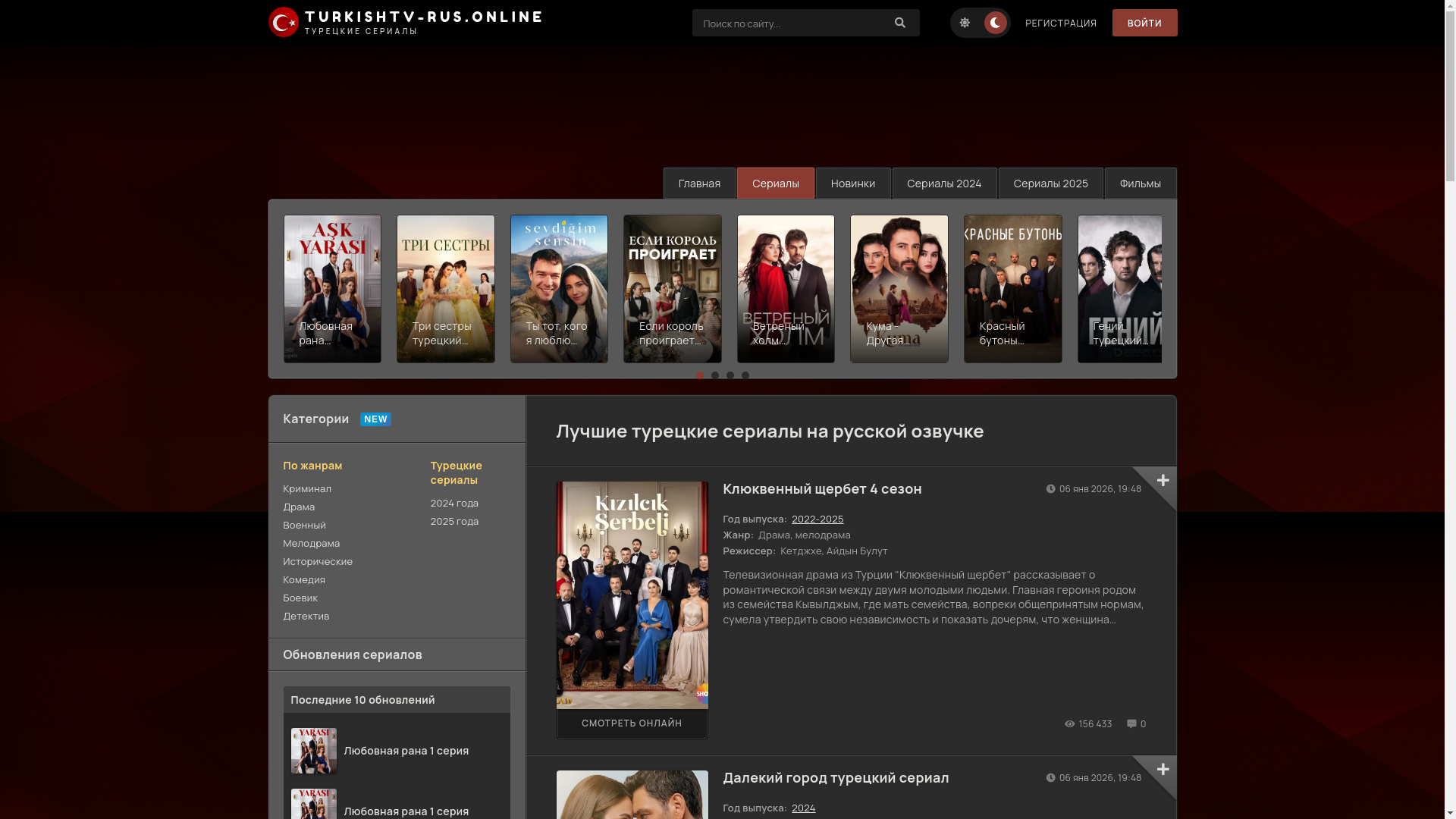Switch to dark theme moon icon
The width and height of the screenshot is (1456, 819).
[x=995, y=23]
